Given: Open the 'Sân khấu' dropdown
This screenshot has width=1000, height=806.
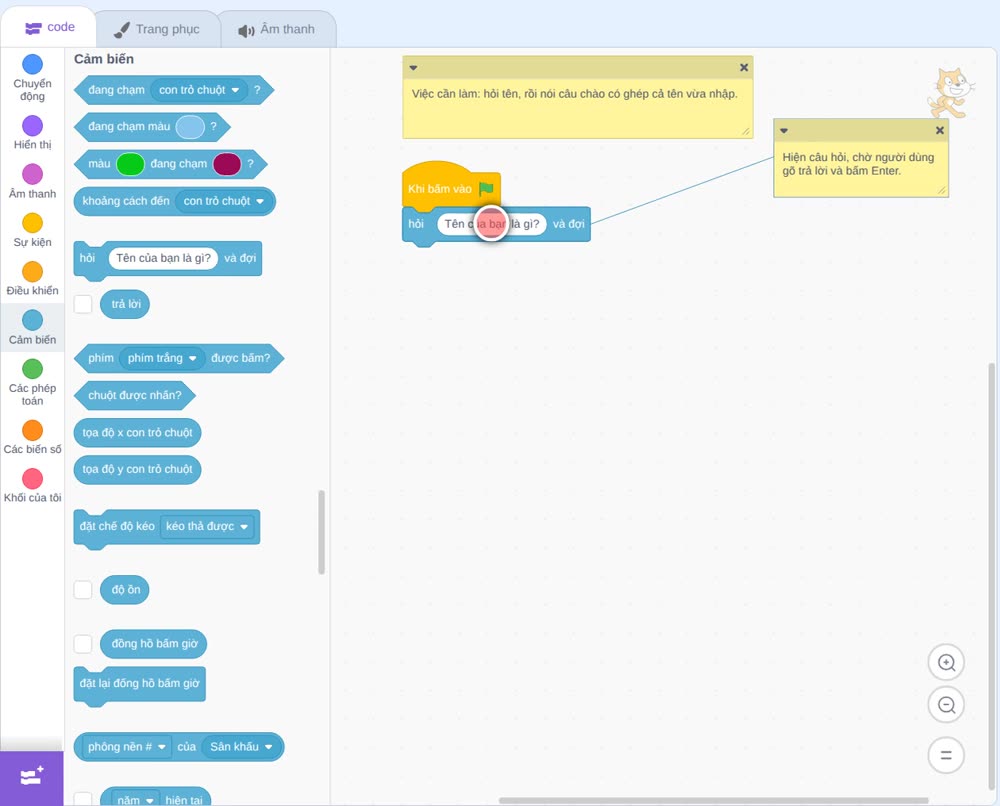Looking at the screenshot, I should (241, 747).
